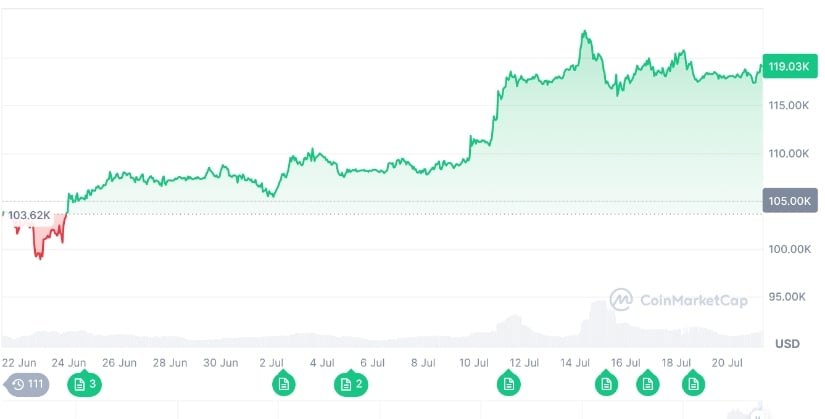Click the news marker below 18 Jul

click(647, 384)
